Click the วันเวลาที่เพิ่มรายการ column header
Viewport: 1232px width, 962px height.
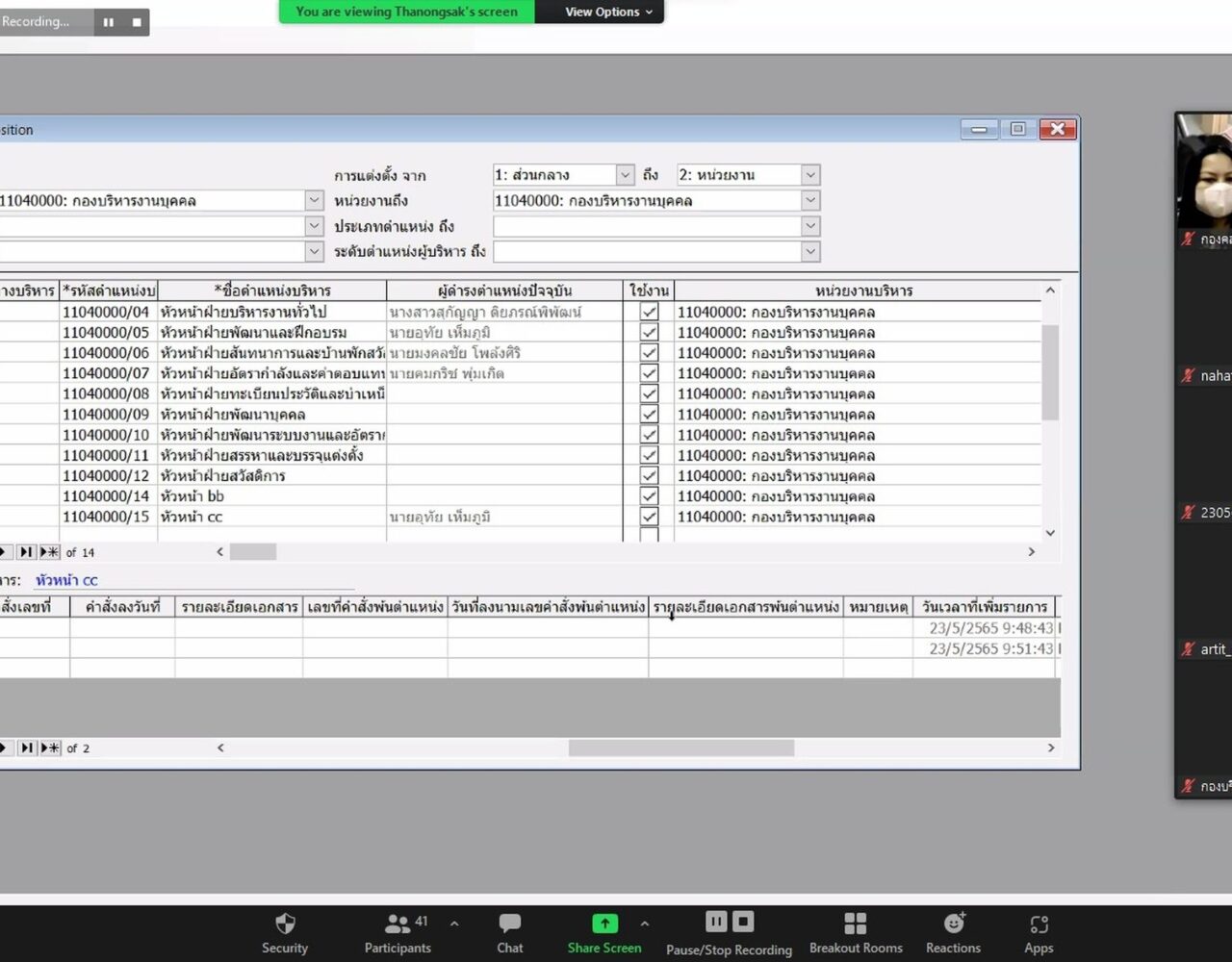point(984,607)
